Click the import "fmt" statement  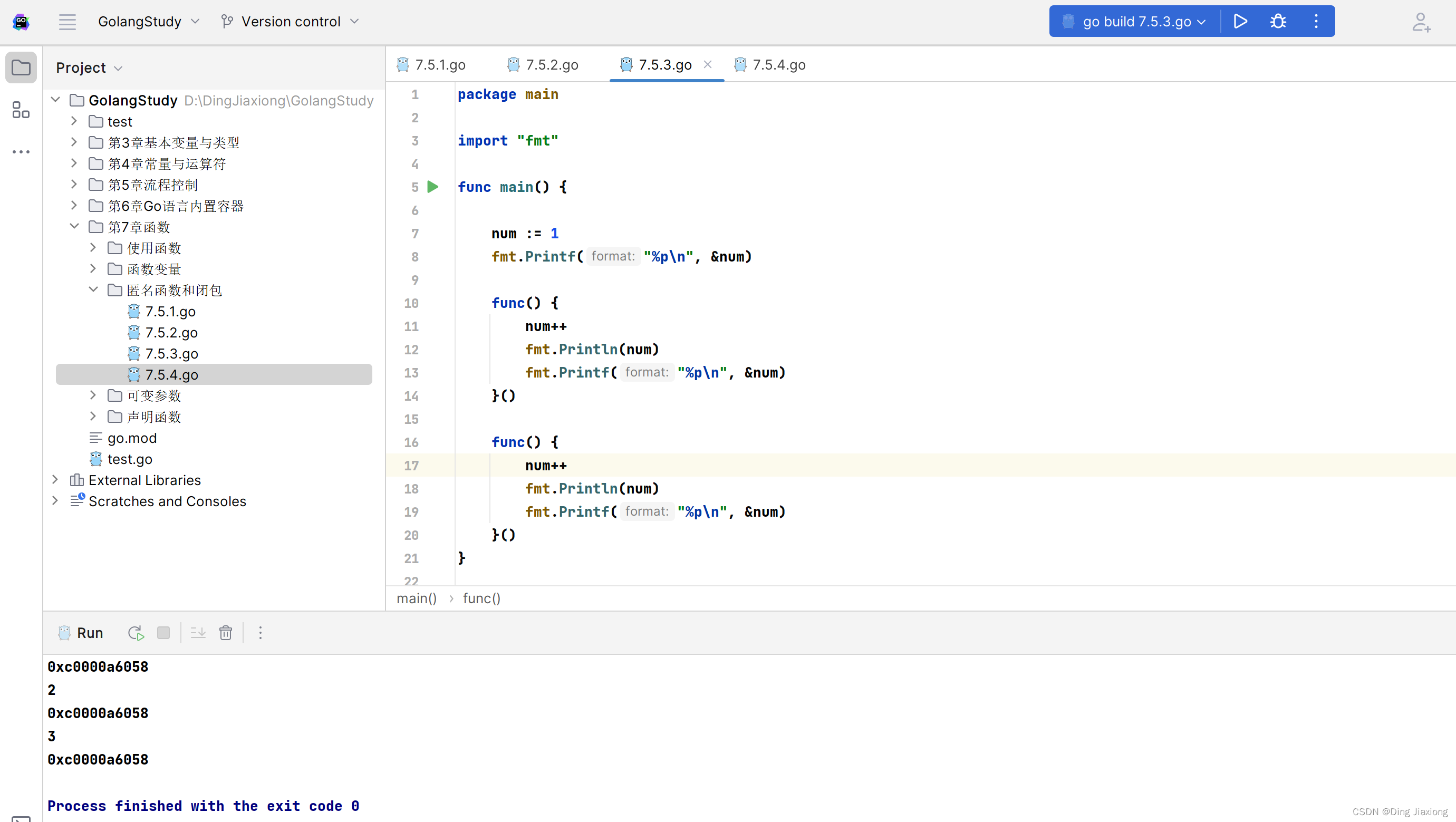click(508, 140)
